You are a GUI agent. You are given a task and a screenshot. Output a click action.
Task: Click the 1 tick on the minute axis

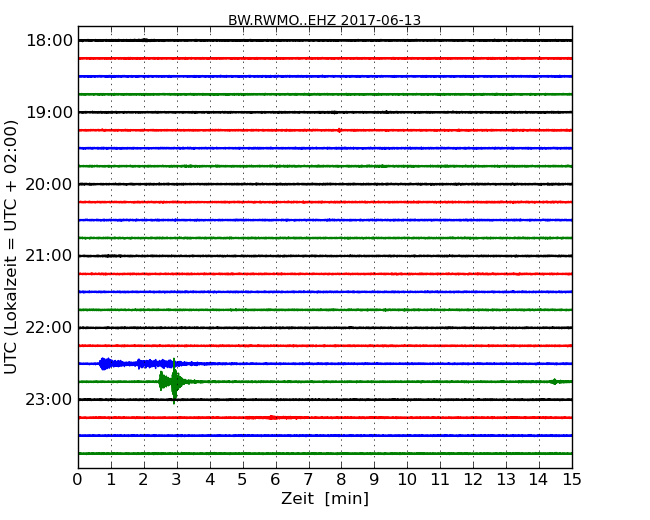pos(111,479)
